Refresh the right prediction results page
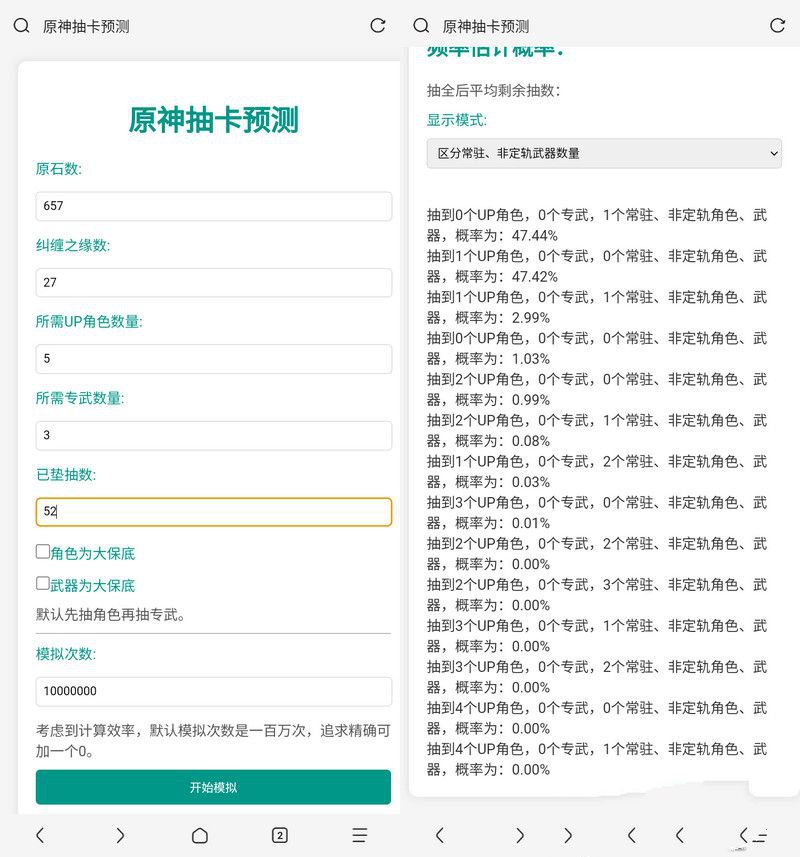Screen dimensions: 800x857 click(779, 25)
